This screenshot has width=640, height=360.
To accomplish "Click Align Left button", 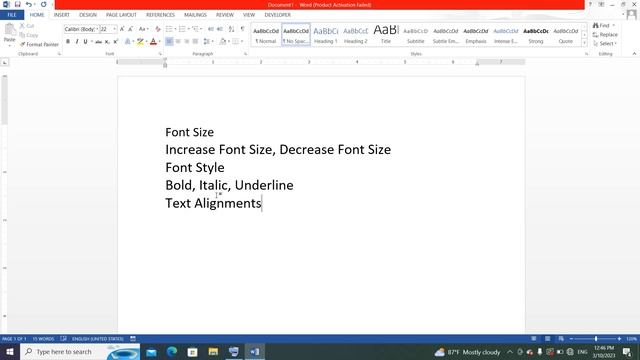I will tap(169, 42).
